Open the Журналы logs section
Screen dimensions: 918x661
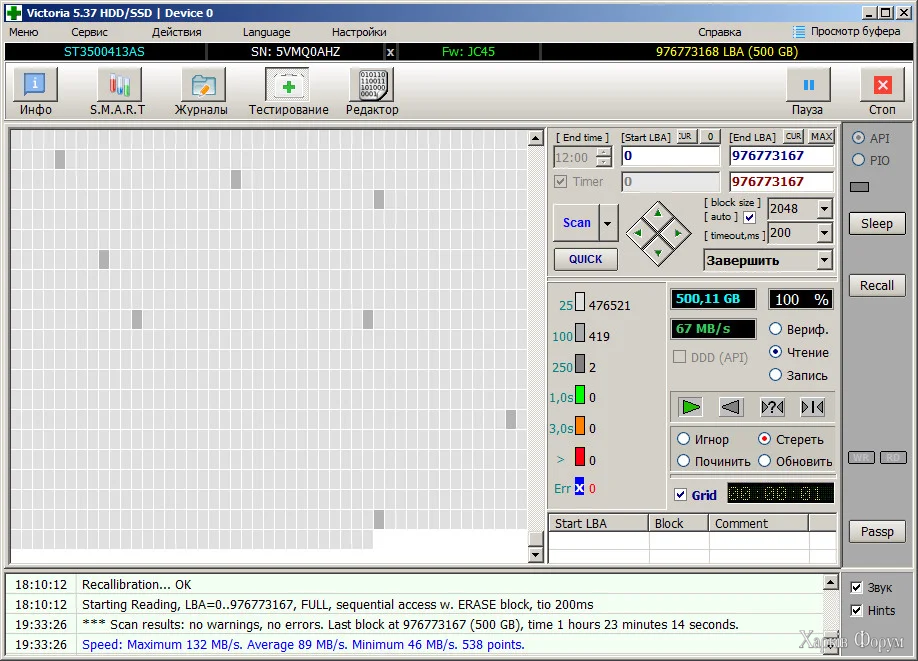coord(202,91)
